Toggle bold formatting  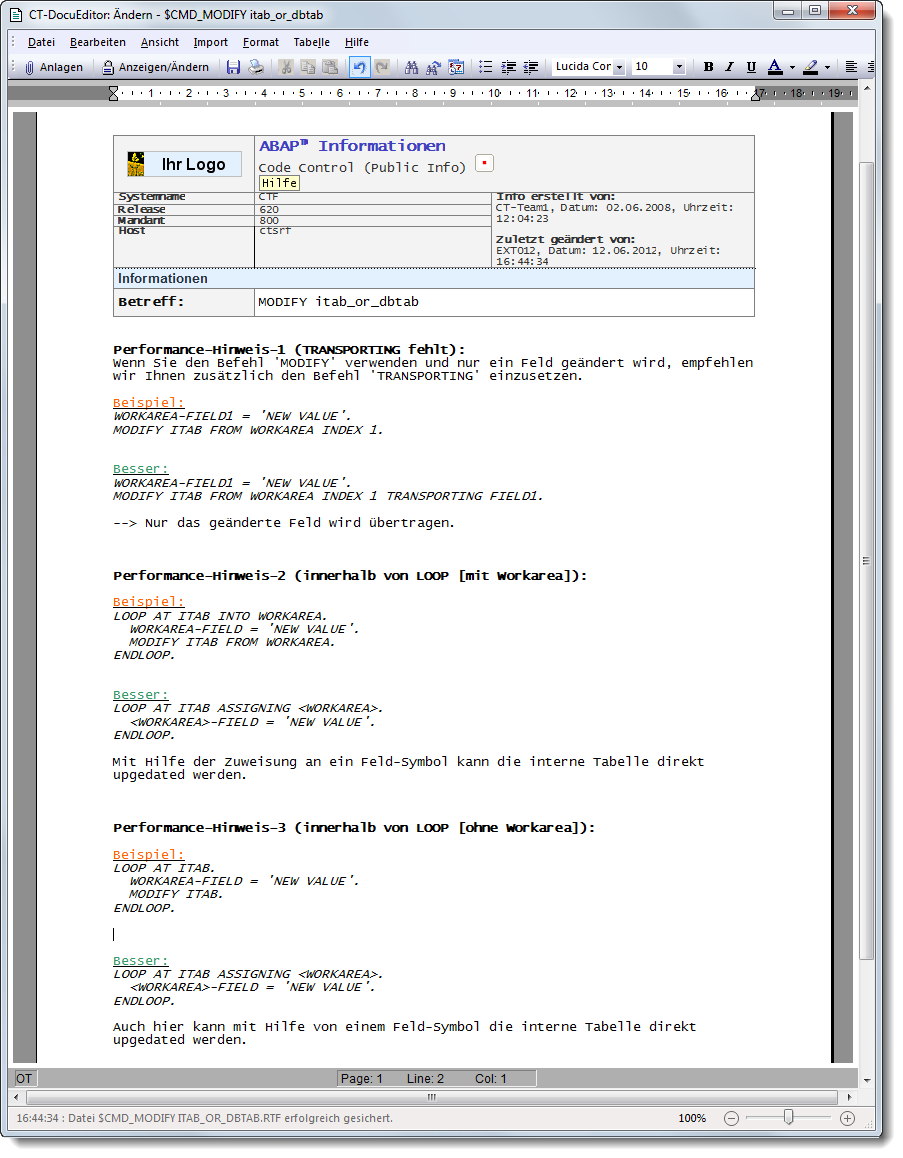(708, 67)
